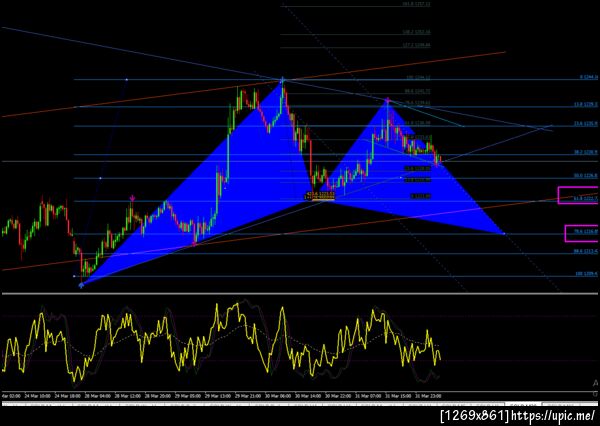Click the 28 Mar 12:00 time label
Screen dimensions: 600x426
(128, 396)
